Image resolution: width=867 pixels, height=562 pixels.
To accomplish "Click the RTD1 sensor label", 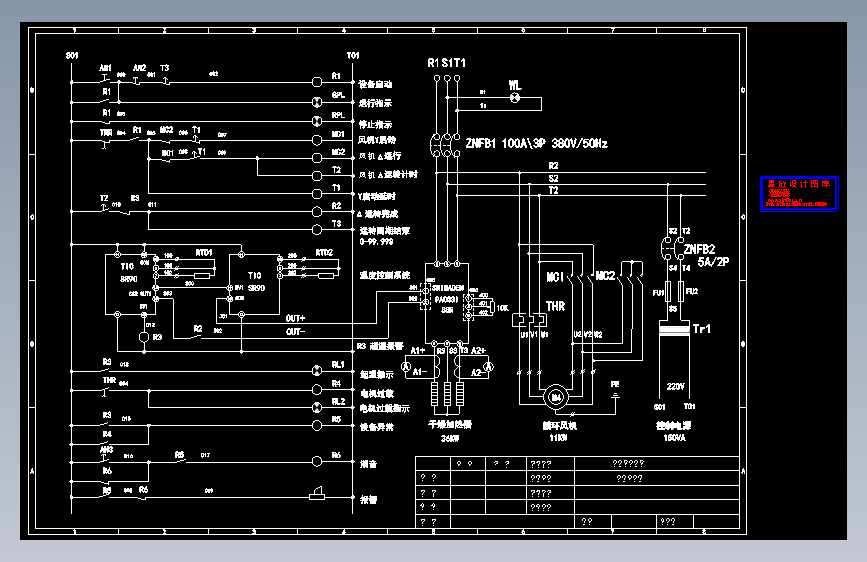I will click(204, 252).
